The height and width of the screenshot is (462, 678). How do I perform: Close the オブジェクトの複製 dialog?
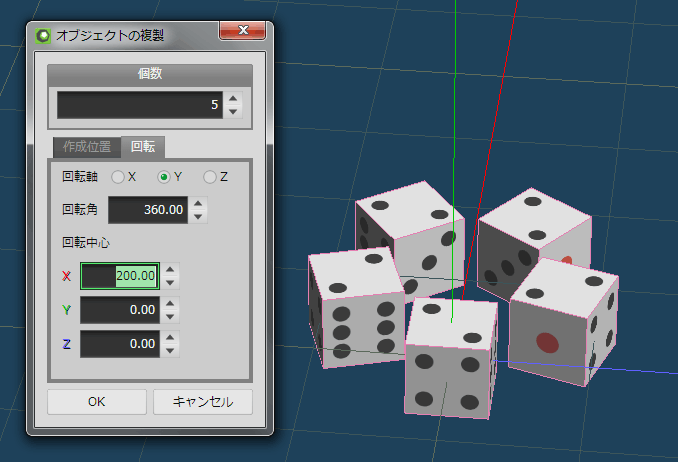click(x=243, y=30)
